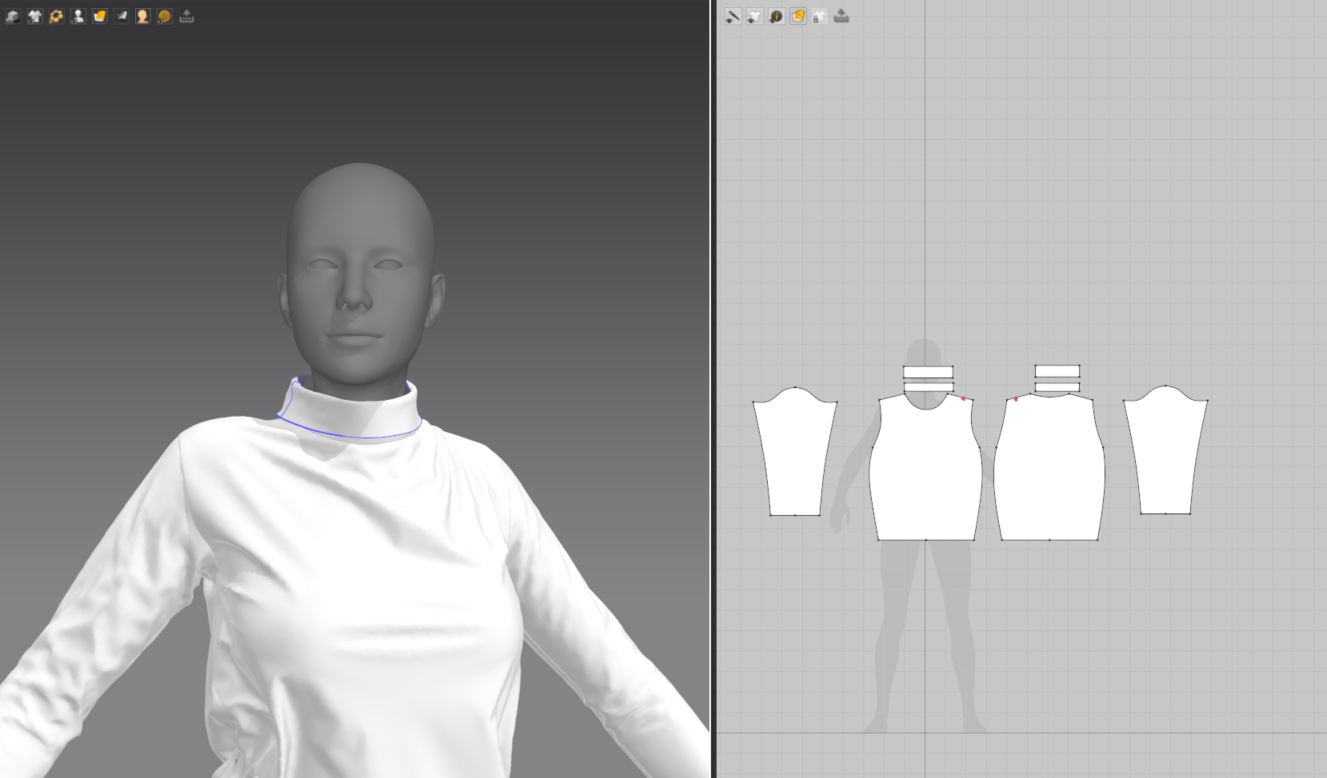Image resolution: width=1327 pixels, height=778 pixels.
Task: Toggle 2D pattern visibility shirt icon
Action: point(755,16)
